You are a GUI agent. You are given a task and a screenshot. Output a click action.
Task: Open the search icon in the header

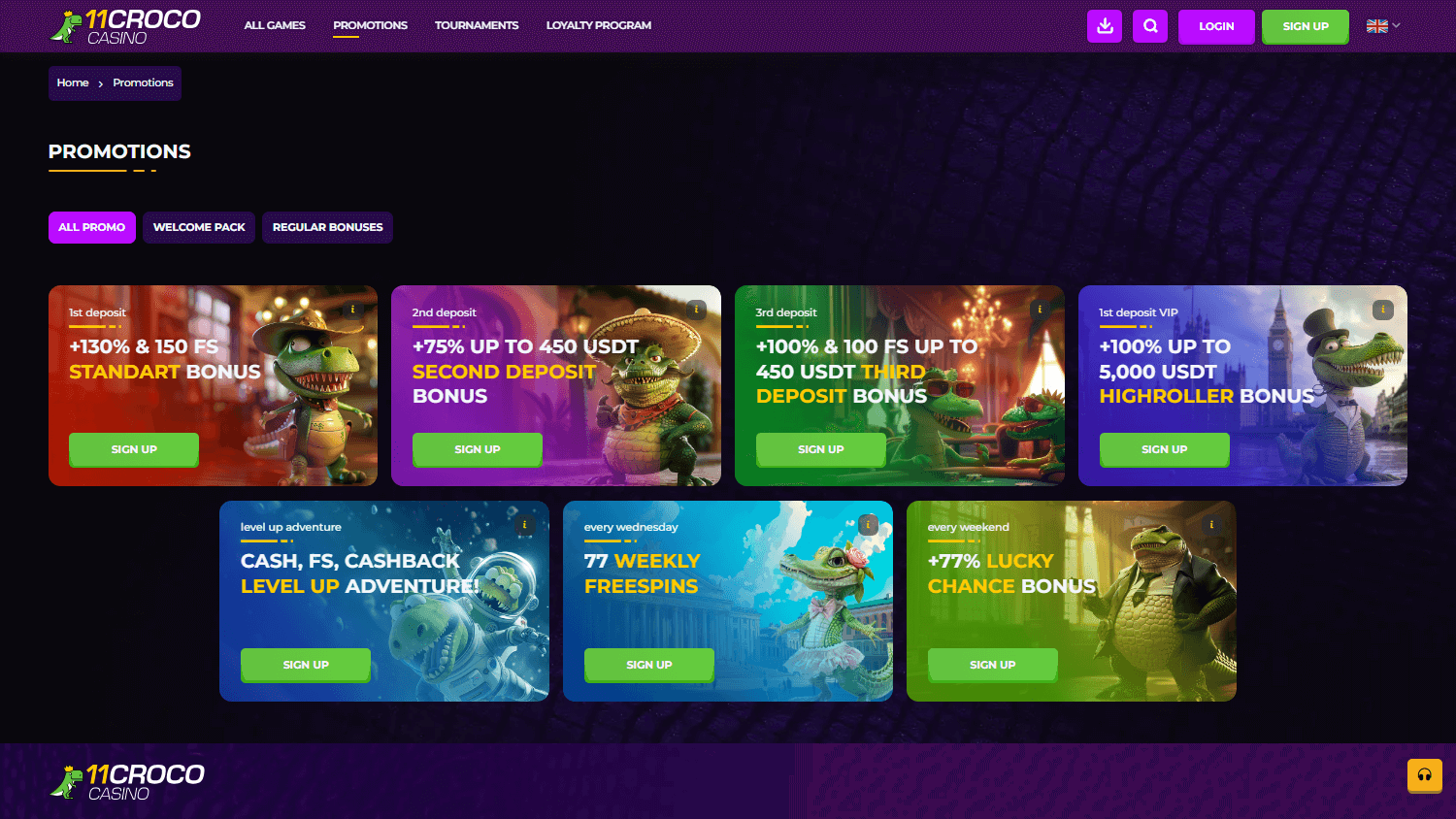pyautogui.click(x=1150, y=26)
